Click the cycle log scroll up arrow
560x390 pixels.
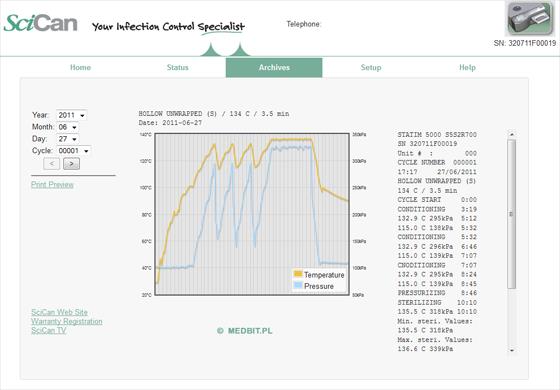[x=512, y=135]
